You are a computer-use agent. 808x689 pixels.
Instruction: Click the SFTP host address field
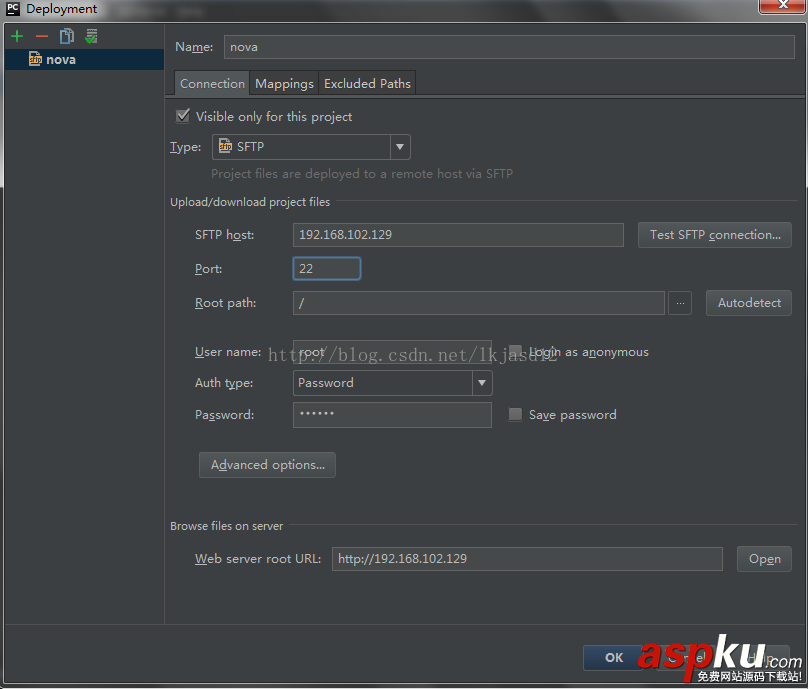(458, 235)
